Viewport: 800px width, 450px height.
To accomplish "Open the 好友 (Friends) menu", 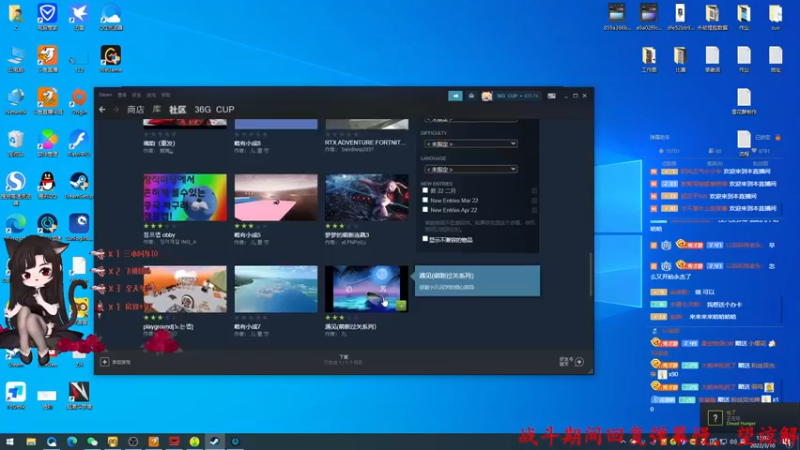I will (x=137, y=95).
